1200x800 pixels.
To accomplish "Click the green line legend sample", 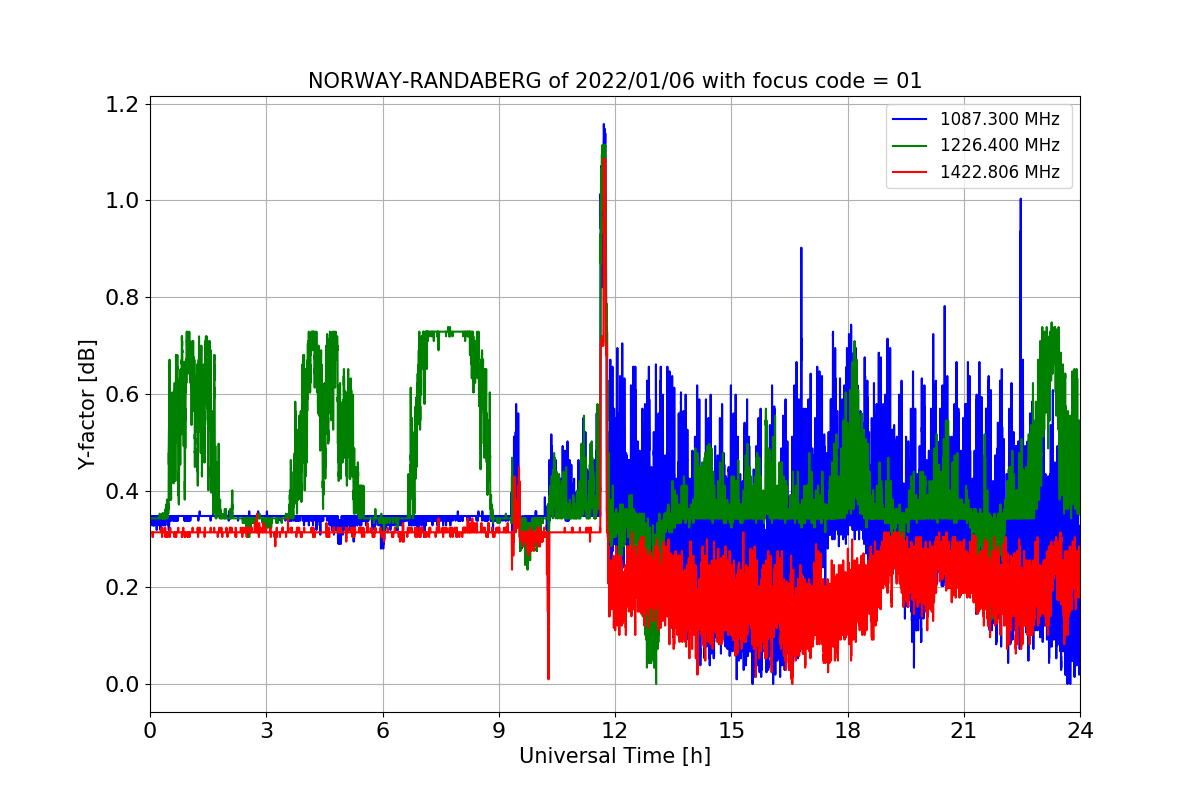I will point(910,146).
